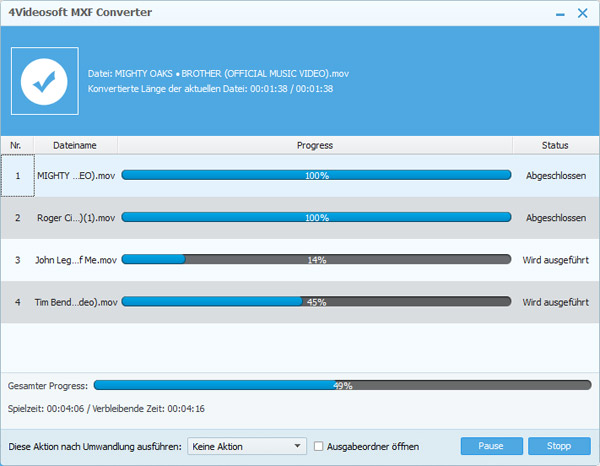Open the Keine Aktion dropdown

click(249, 446)
